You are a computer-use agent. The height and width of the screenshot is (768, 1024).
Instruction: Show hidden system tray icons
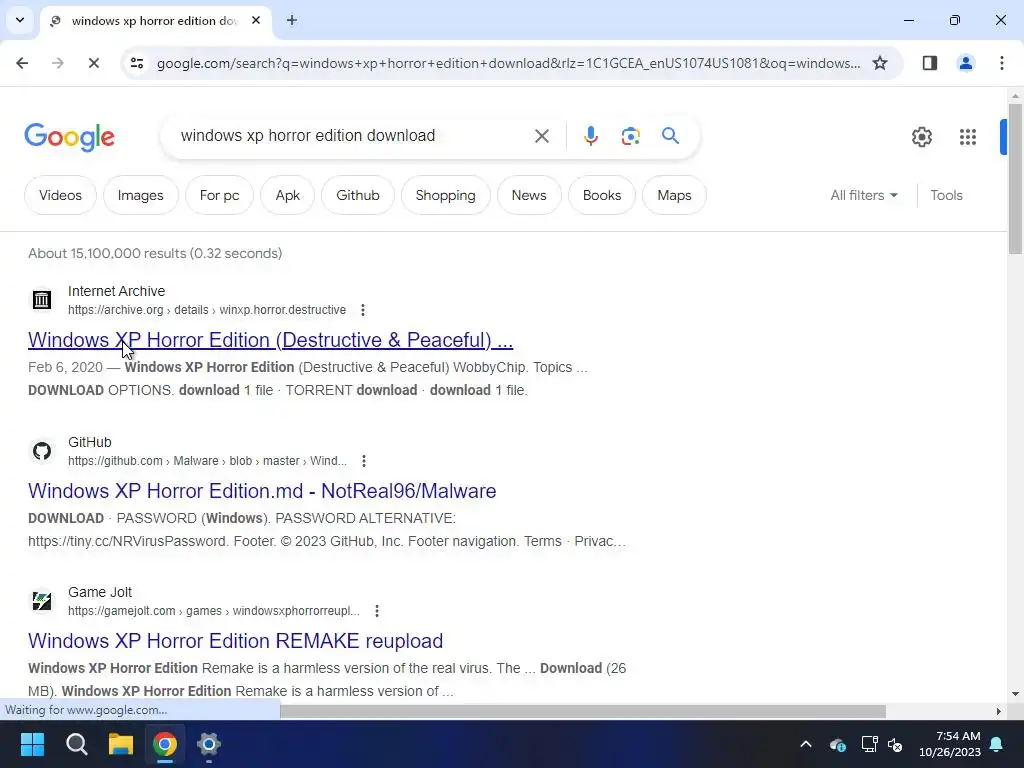point(806,744)
